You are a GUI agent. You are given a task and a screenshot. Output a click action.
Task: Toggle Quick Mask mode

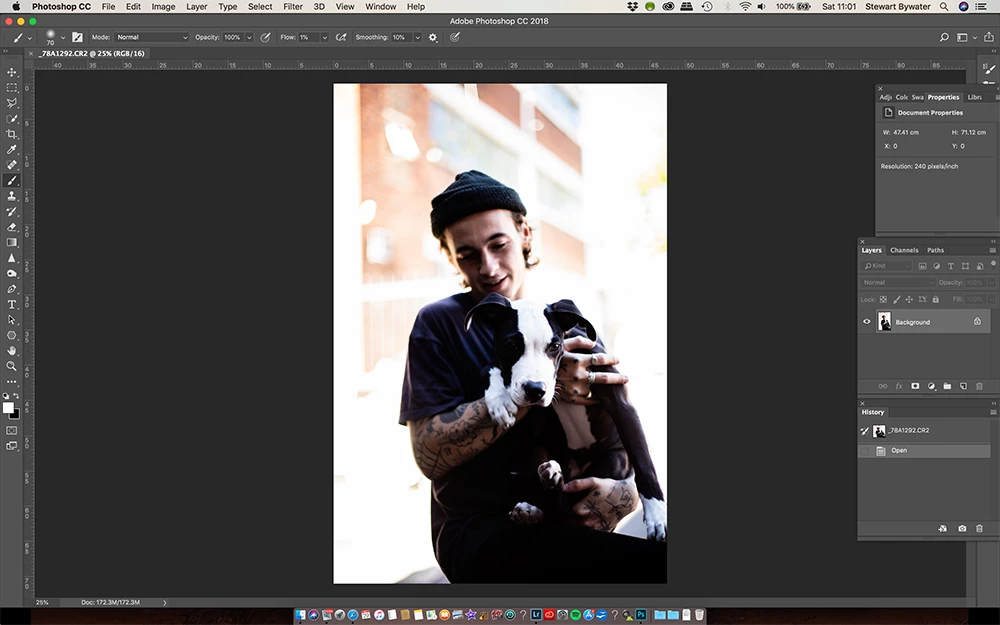tap(11, 430)
